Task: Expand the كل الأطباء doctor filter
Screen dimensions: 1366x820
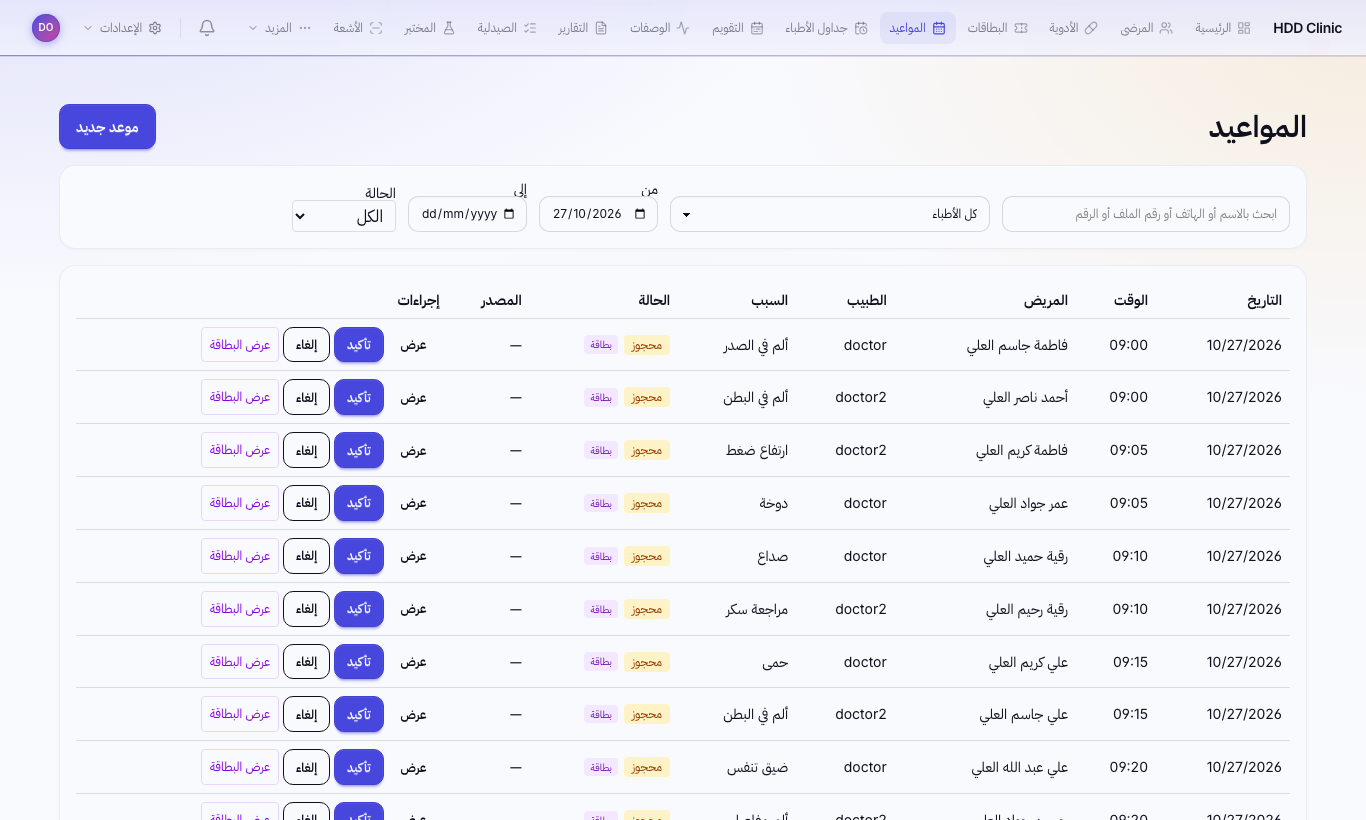Action: (x=830, y=214)
